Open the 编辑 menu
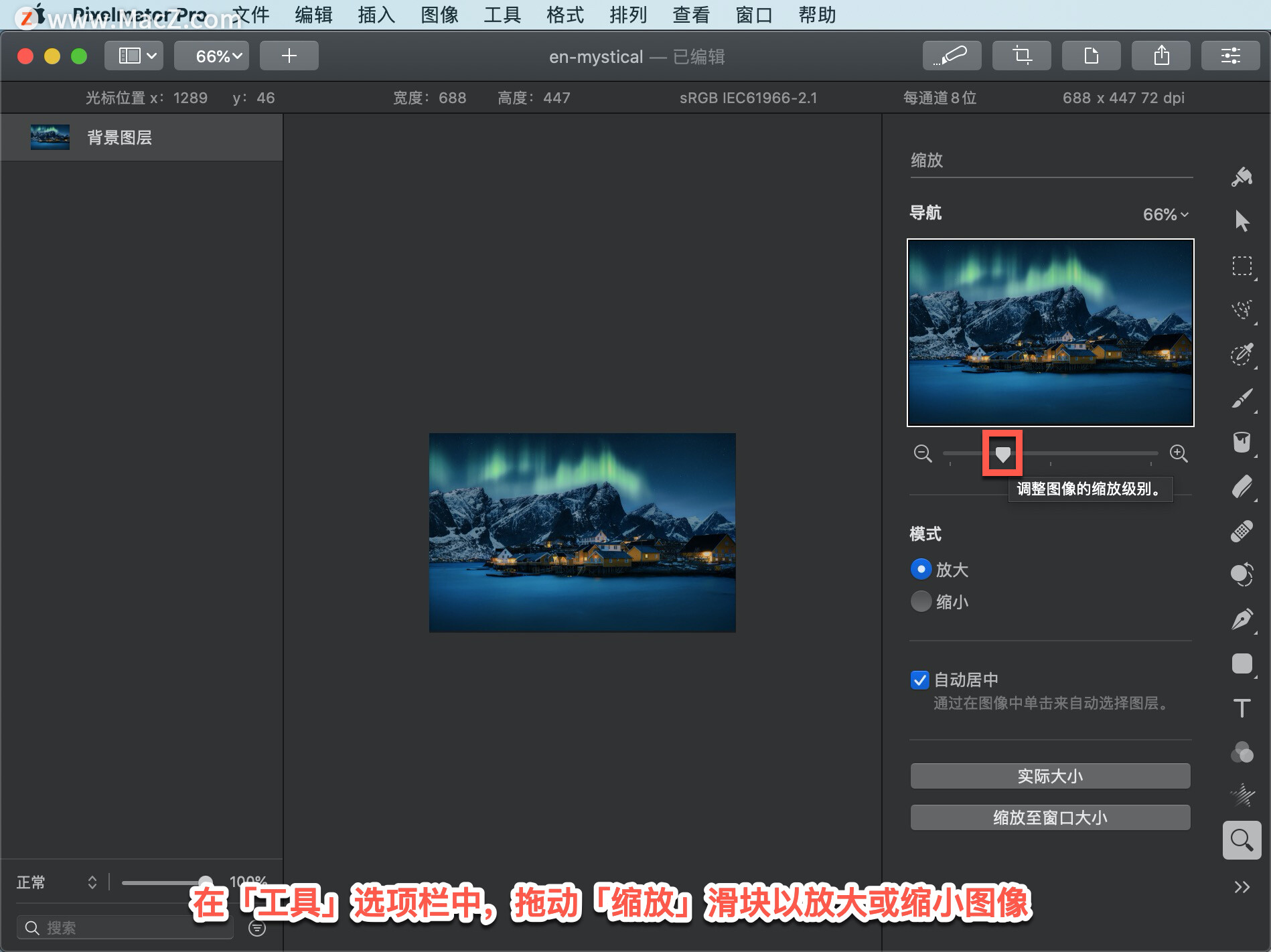 pos(313,15)
